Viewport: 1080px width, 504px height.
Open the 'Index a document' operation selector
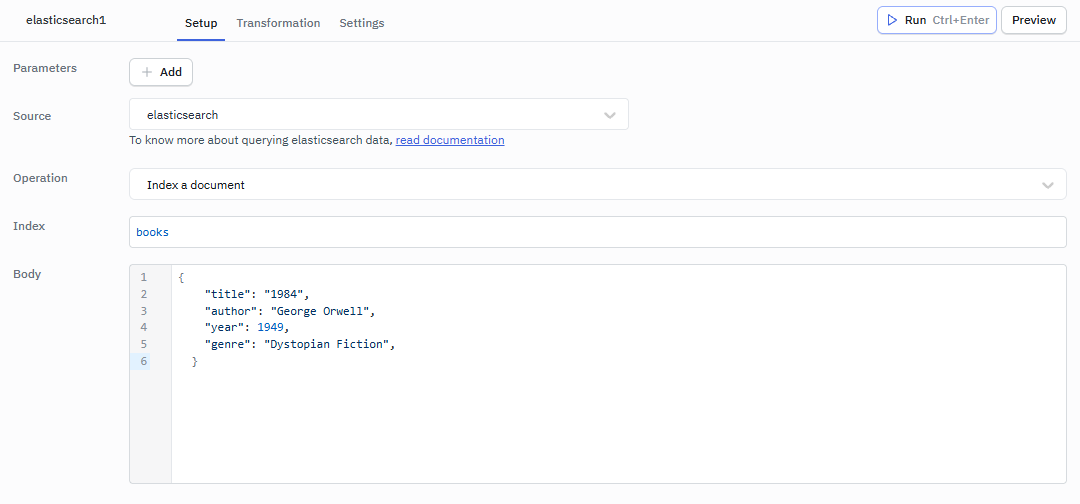coord(580,185)
